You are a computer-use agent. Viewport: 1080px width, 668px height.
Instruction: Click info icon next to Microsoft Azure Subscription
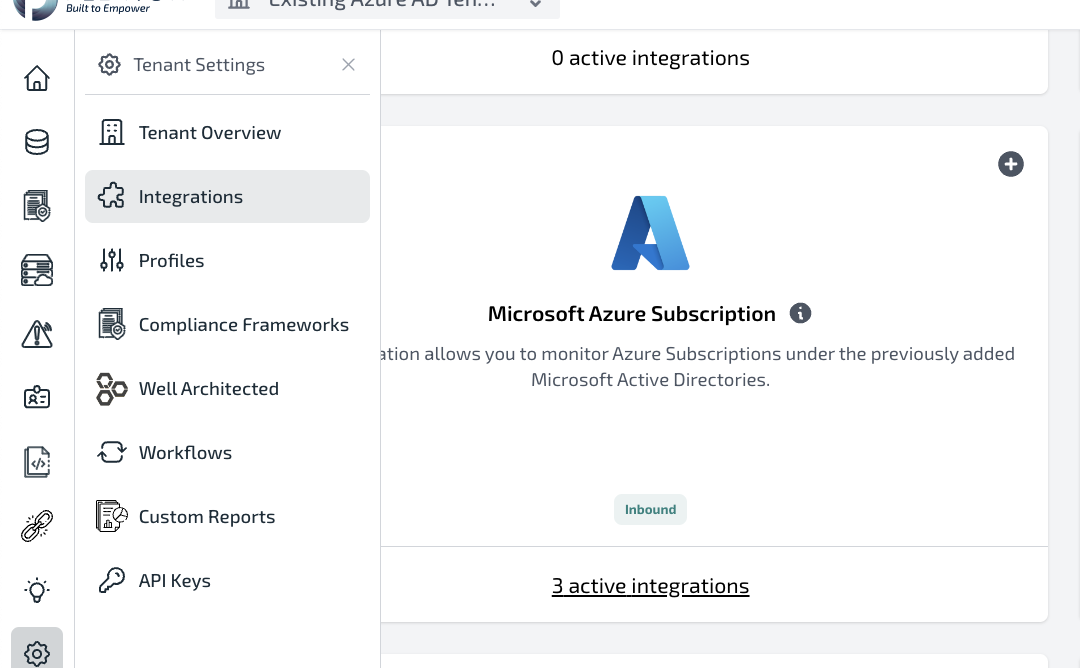[x=800, y=313]
